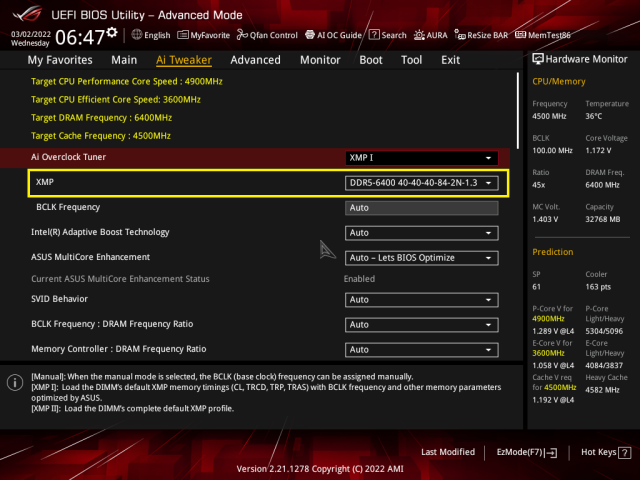Click the Search question mark icon

[x=374, y=35]
